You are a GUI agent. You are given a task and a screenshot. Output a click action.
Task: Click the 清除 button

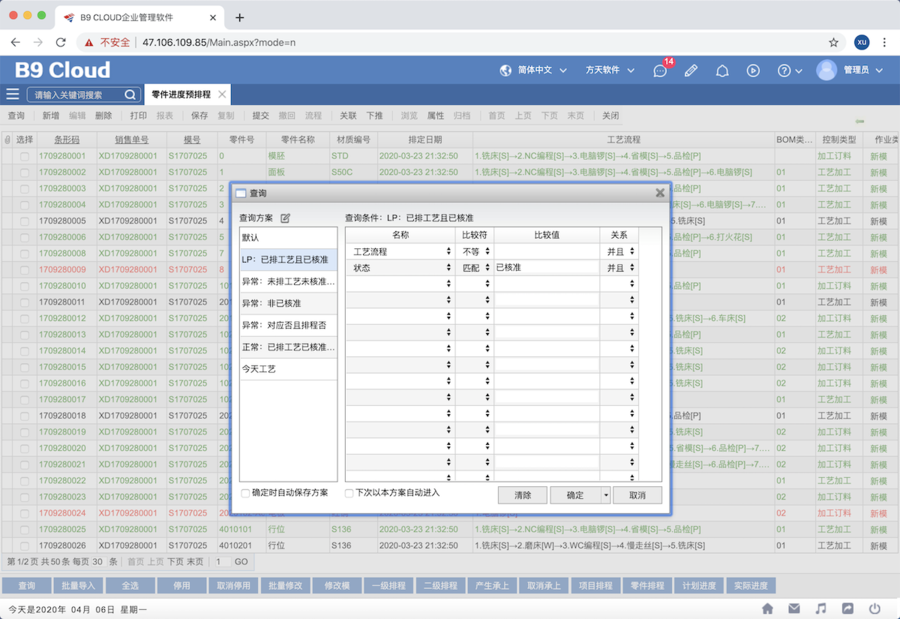(x=522, y=495)
